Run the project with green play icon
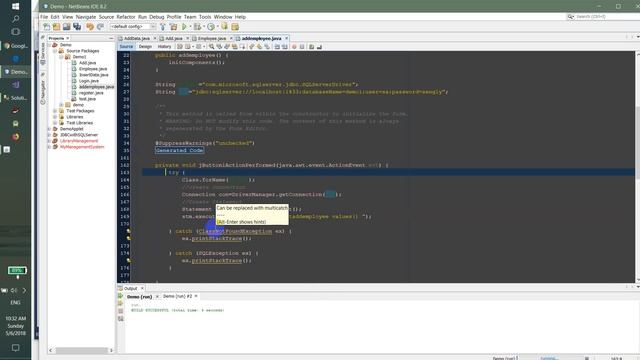 click(184, 27)
